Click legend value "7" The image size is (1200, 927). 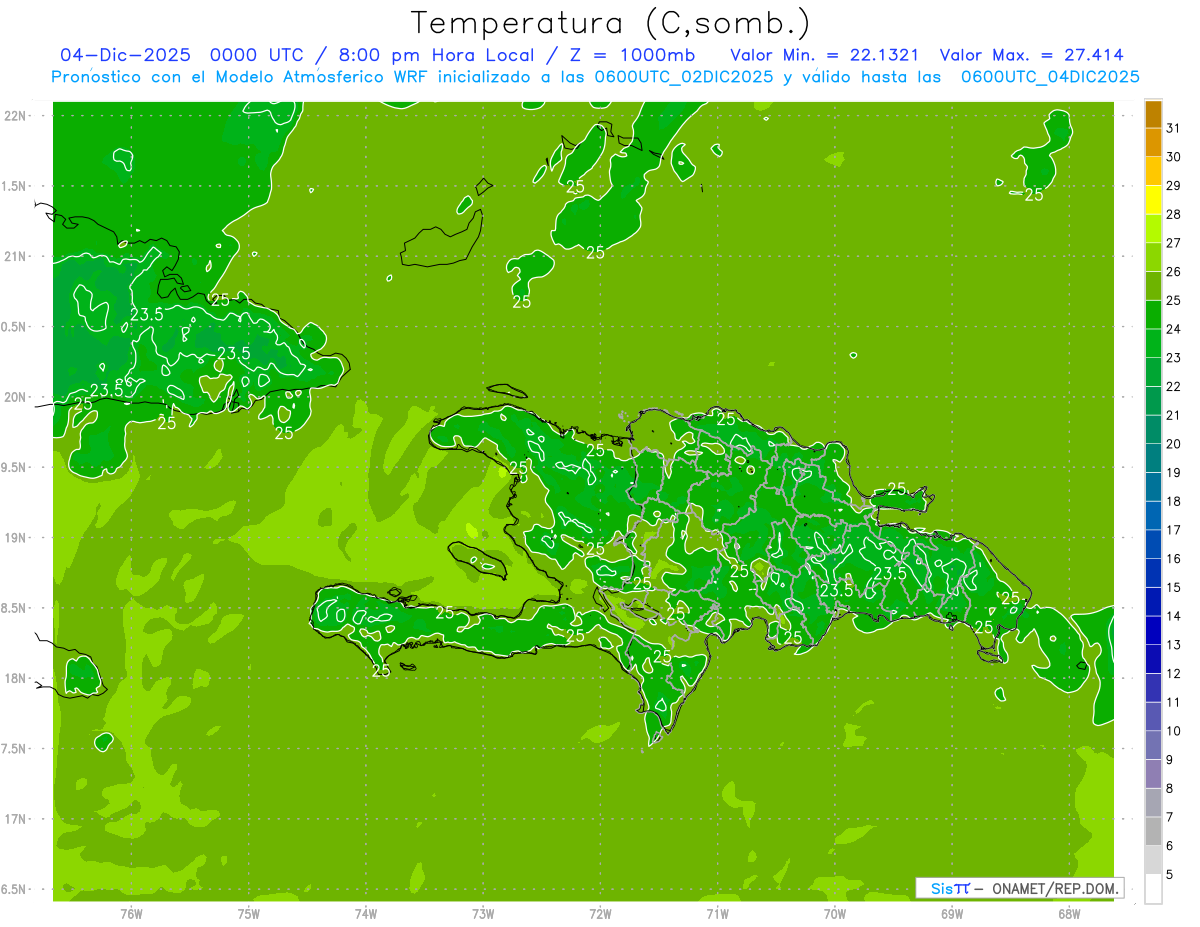[x=1170, y=817]
